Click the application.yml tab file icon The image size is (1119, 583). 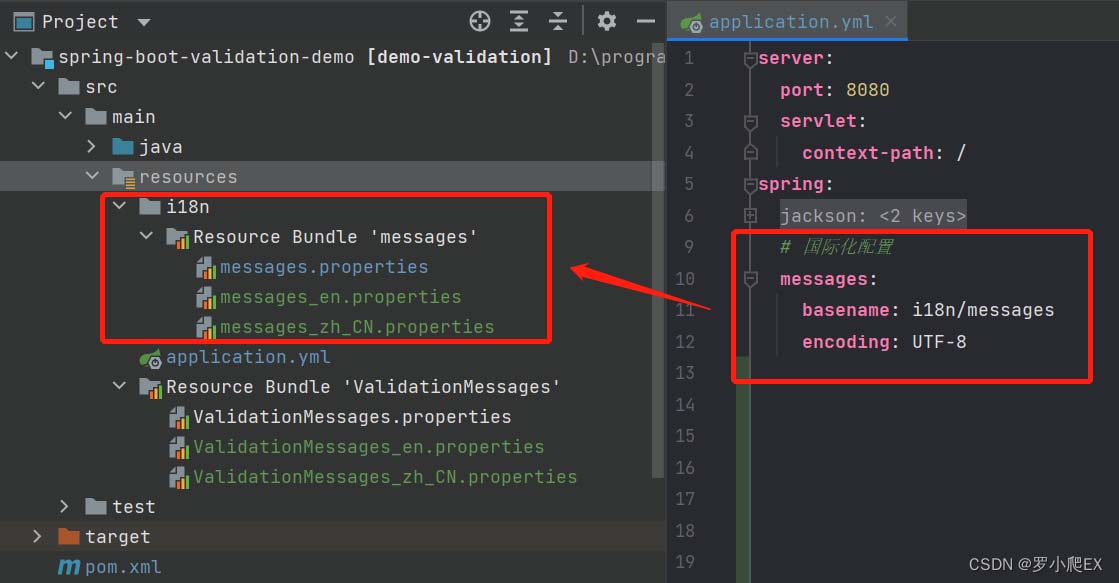(x=691, y=24)
